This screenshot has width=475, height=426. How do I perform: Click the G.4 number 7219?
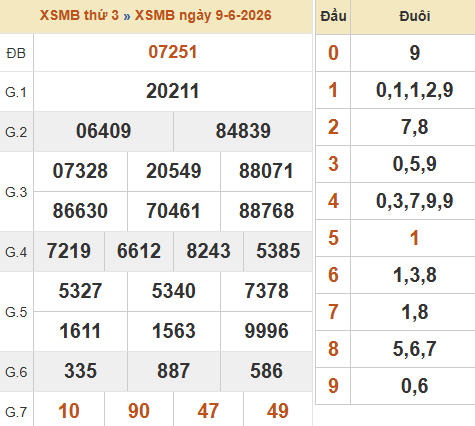tap(69, 251)
